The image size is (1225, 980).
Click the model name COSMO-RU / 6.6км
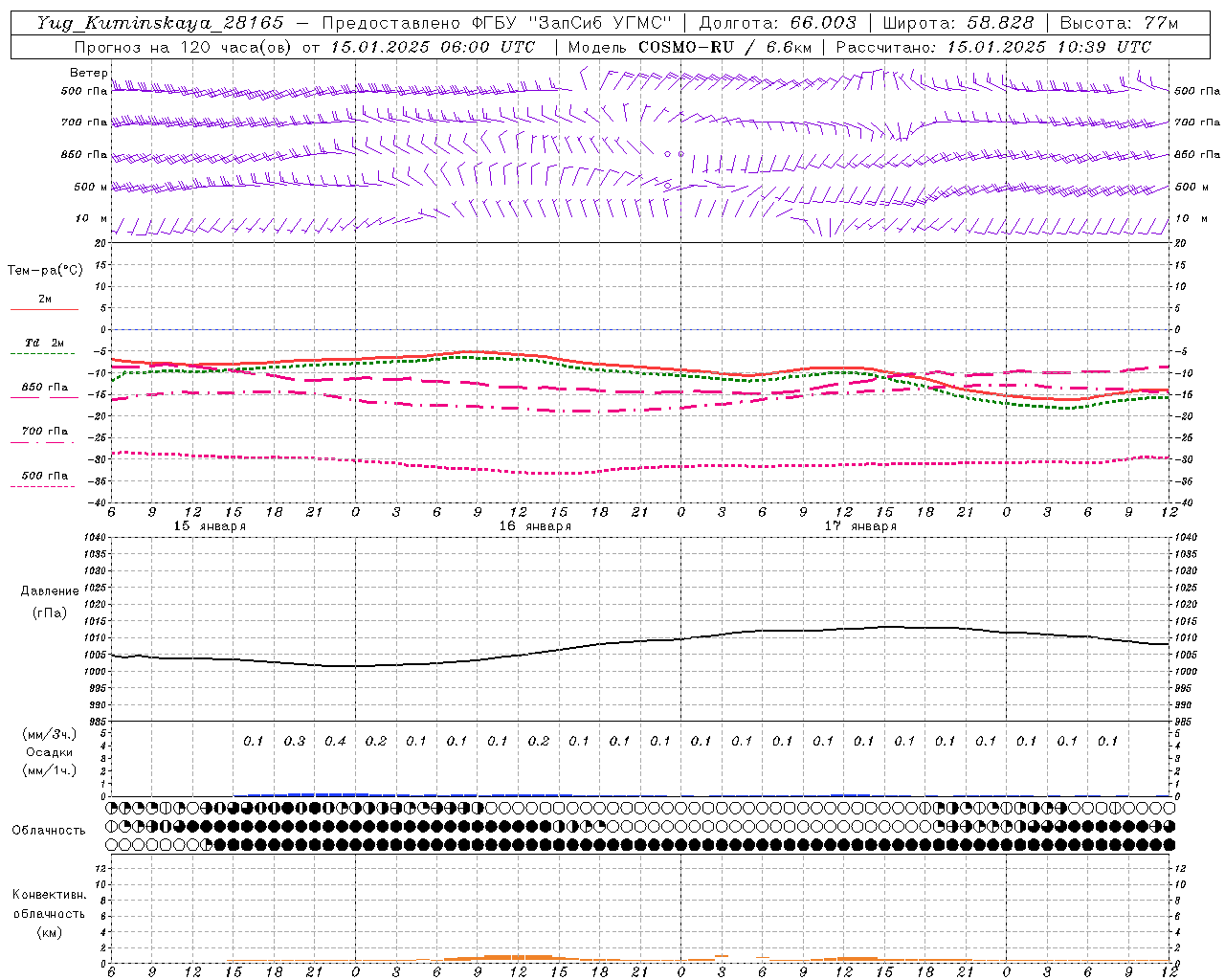tap(724, 47)
